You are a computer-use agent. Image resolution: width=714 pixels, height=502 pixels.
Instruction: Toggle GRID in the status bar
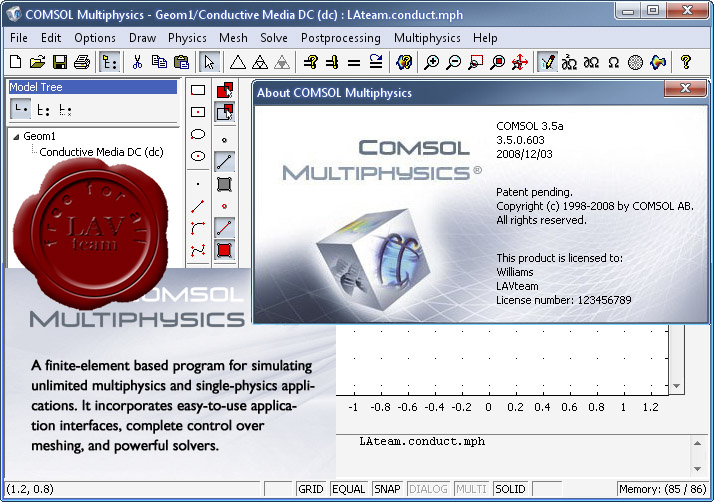pyautogui.click(x=311, y=489)
